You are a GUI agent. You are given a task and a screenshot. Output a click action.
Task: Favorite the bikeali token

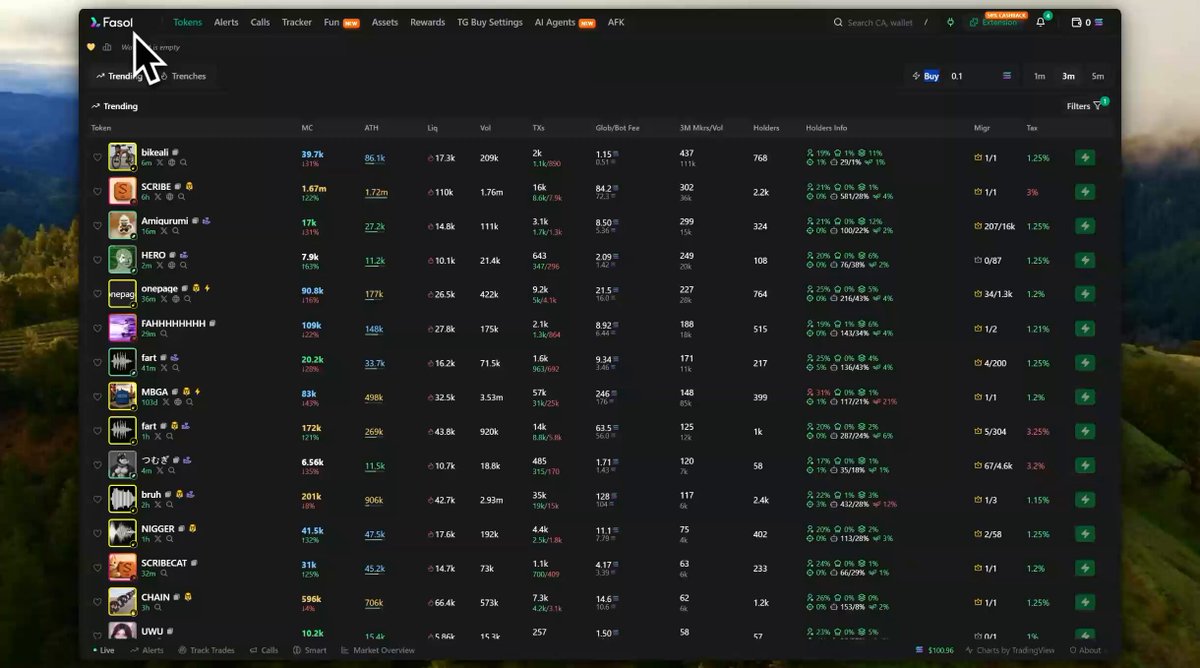click(98, 157)
